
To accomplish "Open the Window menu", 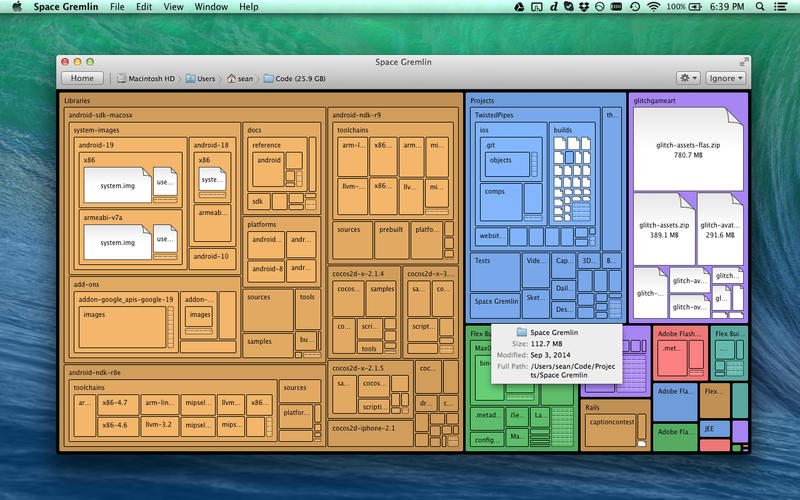I will click(210, 7).
